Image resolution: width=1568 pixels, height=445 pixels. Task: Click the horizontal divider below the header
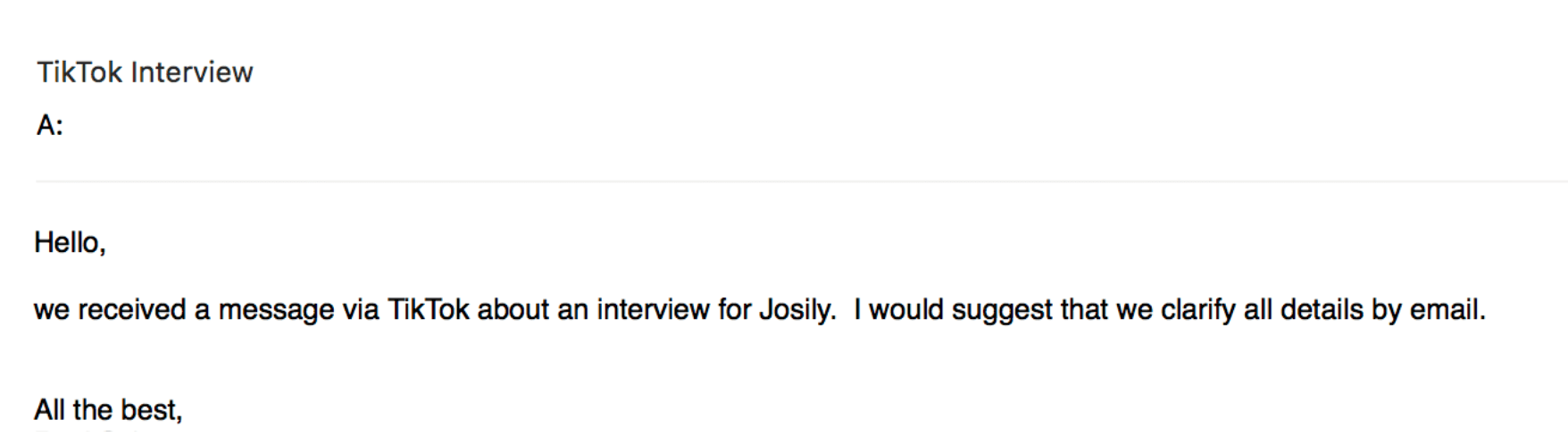click(801, 181)
